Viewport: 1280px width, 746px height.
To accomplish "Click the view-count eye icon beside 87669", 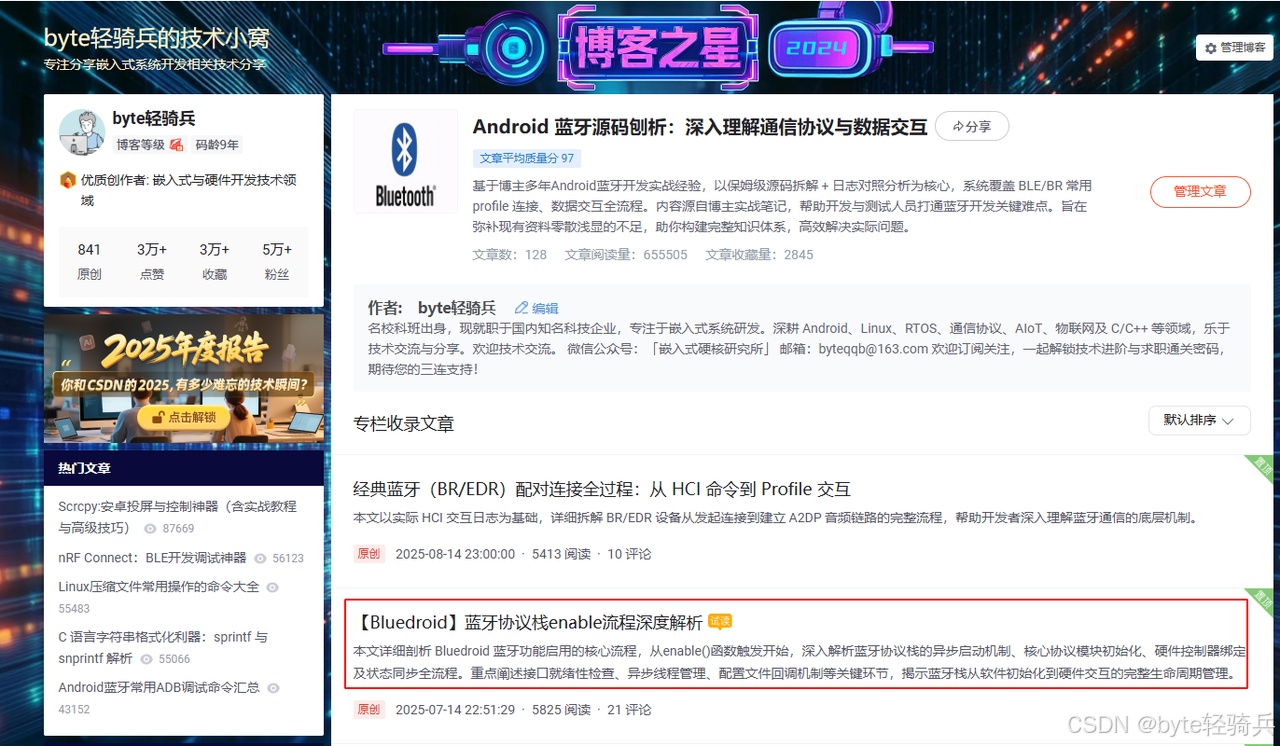I will pyautogui.click(x=151, y=528).
